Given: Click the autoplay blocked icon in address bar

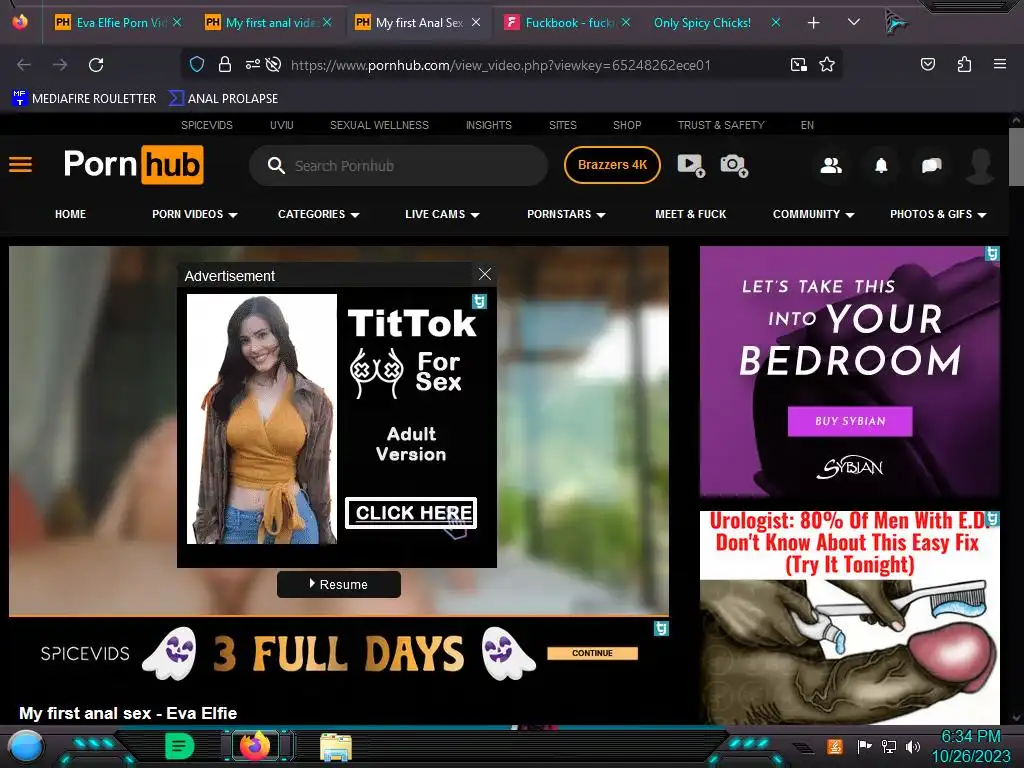Looking at the screenshot, I should tap(274, 65).
